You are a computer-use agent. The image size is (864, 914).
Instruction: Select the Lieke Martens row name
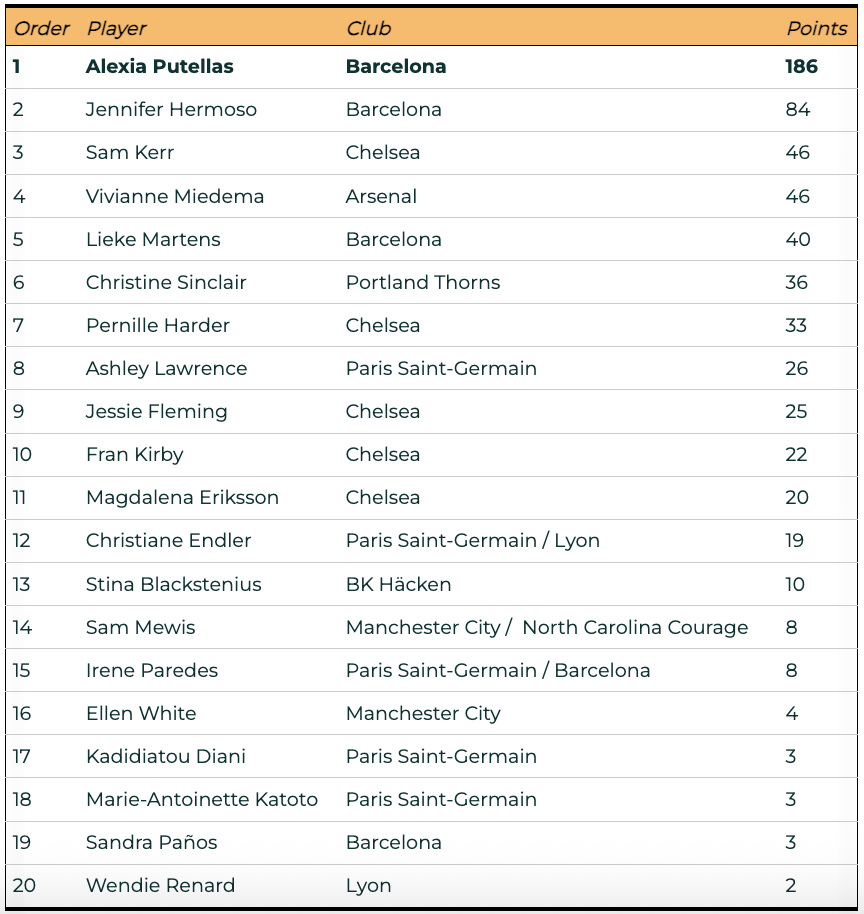click(153, 240)
